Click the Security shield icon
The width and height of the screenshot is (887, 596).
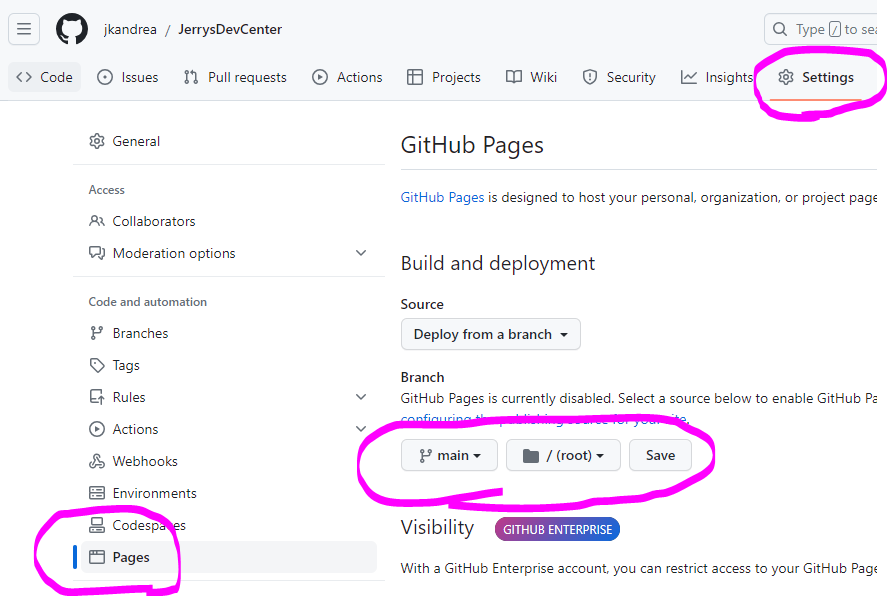click(590, 77)
